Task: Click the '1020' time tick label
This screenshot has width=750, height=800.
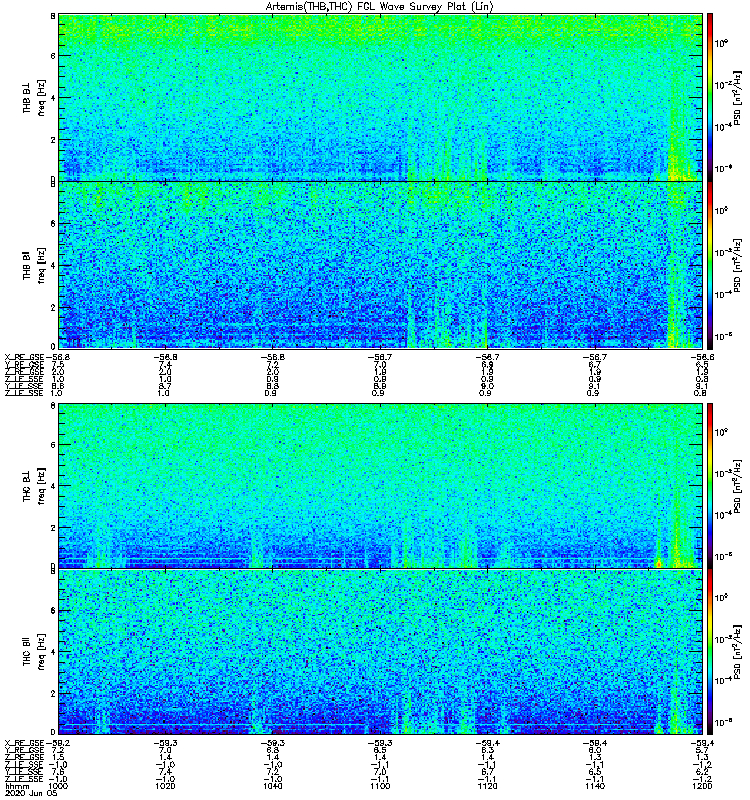Action: [x=165, y=786]
